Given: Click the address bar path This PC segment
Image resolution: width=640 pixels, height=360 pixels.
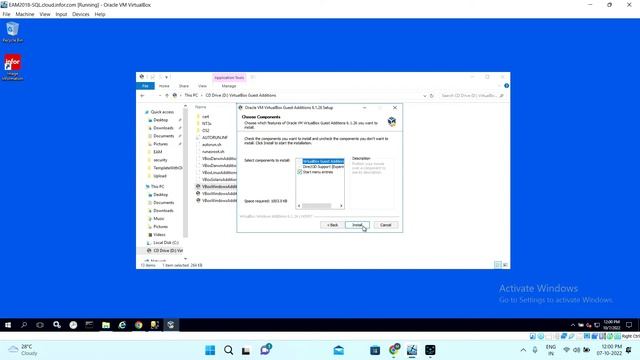Looking at the screenshot, I should click(x=191, y=96).
